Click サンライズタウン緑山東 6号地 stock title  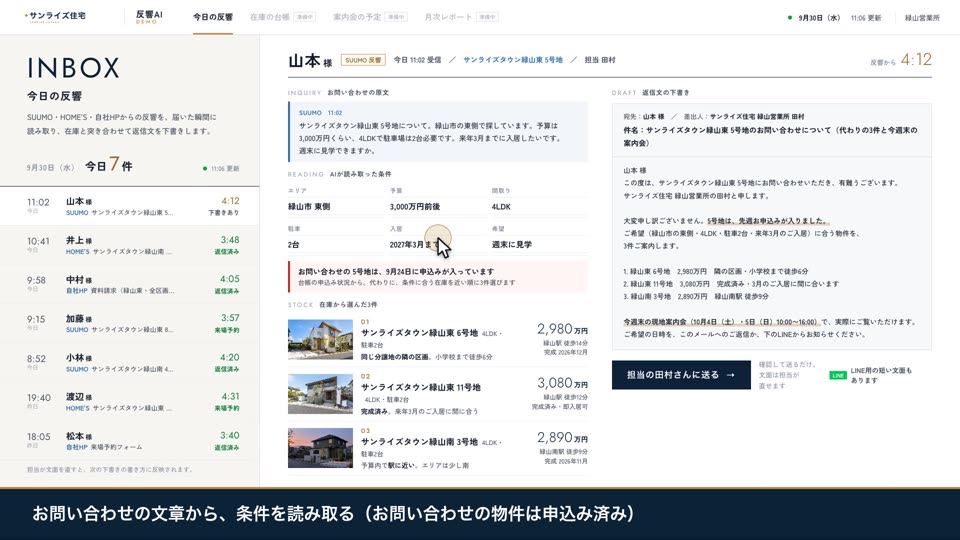(x=419, y=333)
